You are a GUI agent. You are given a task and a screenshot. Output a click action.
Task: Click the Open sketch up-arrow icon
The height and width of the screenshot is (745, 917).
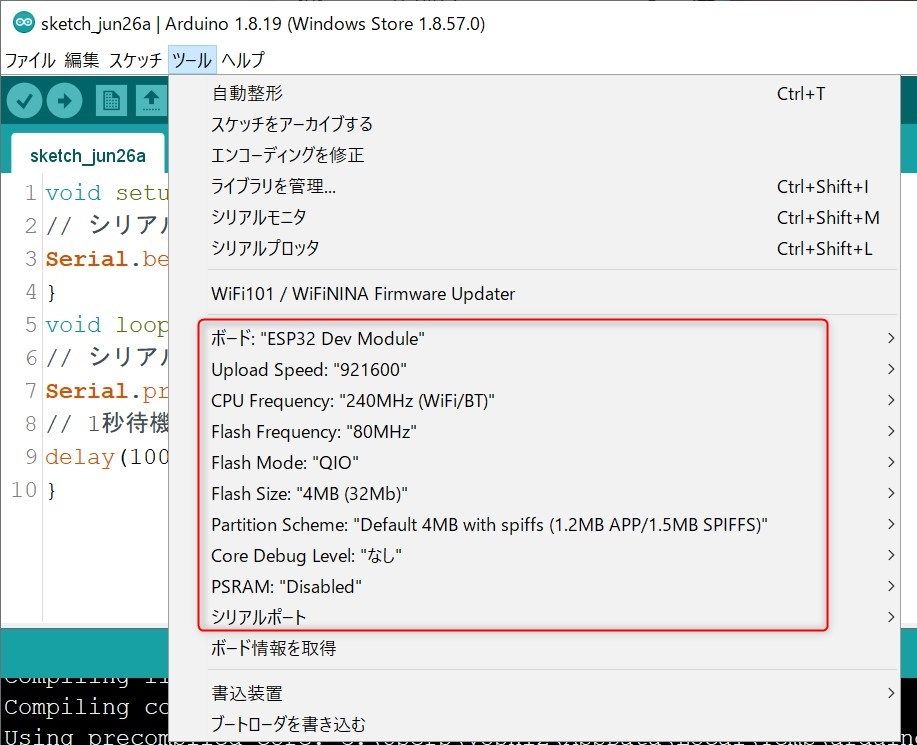point(151,100)
